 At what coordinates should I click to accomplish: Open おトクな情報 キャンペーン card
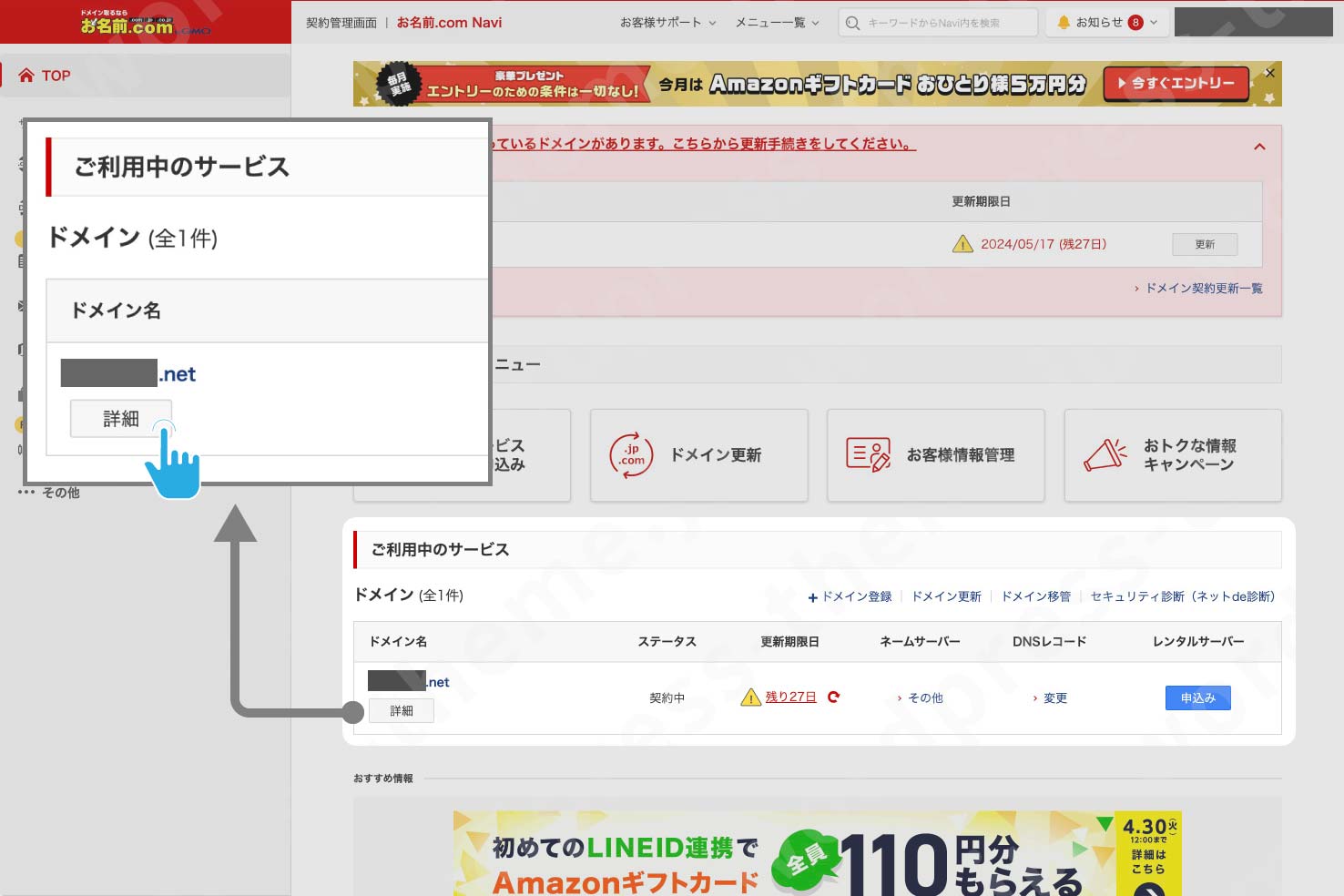(x=1173, y=455)
